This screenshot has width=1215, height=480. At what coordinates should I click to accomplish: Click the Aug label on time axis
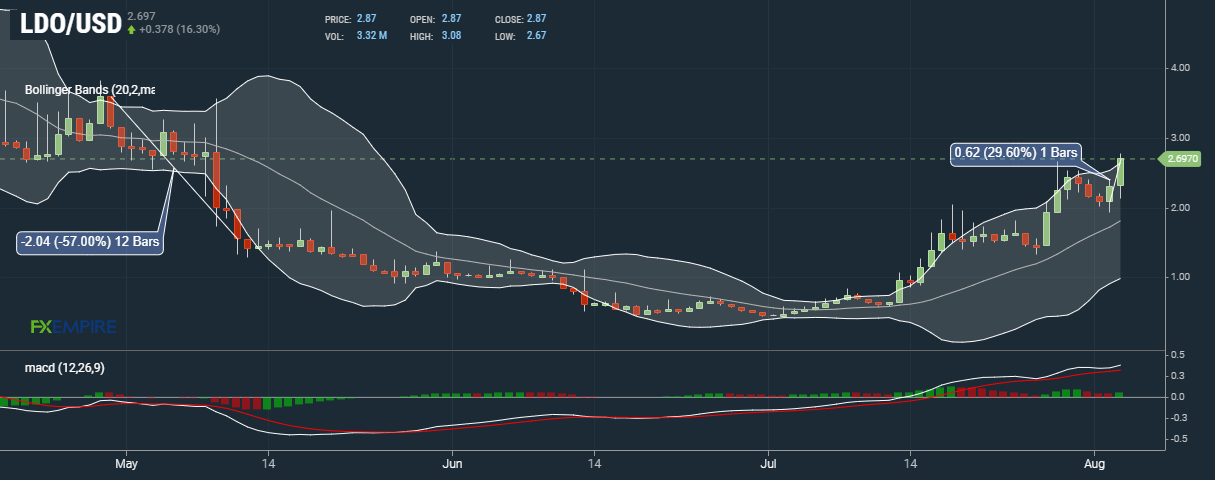tap(1095, 464)
